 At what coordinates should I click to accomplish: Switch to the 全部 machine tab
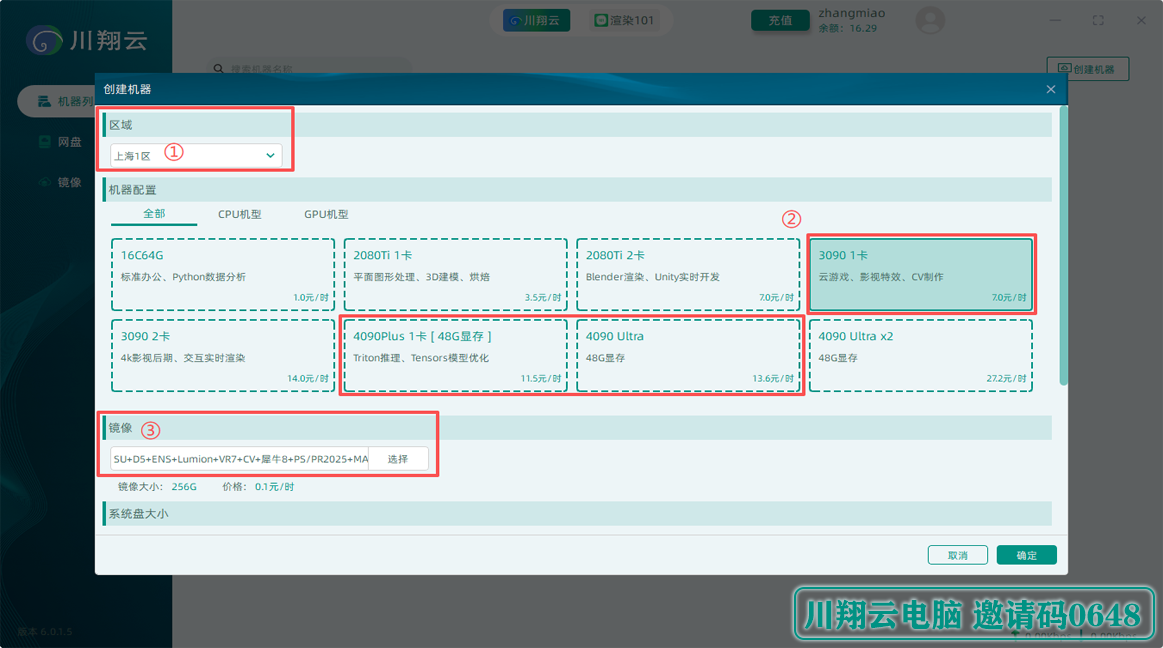click(x=154, y=214)
